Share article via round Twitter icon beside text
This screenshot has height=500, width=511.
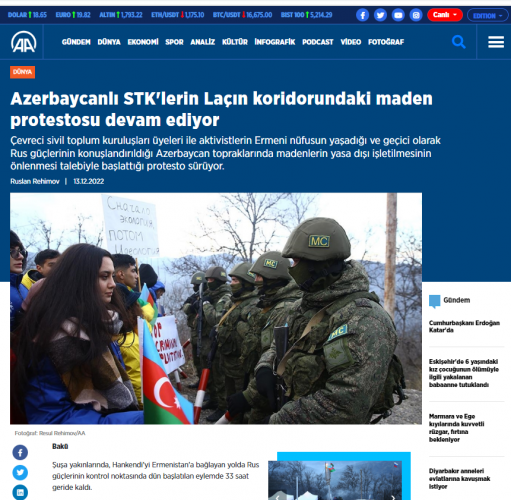click(20, 472)
